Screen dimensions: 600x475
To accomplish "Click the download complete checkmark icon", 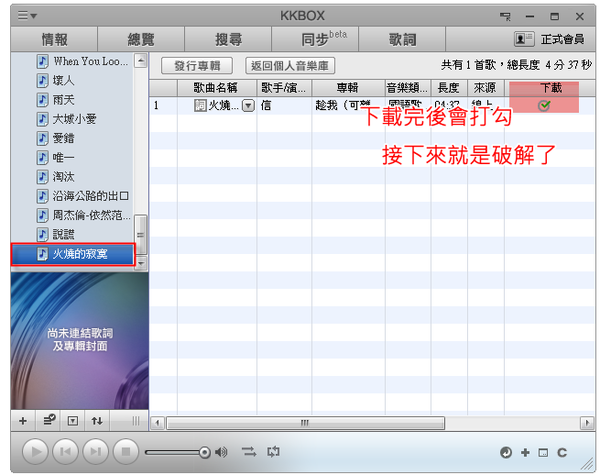I will tap(544, 105).
